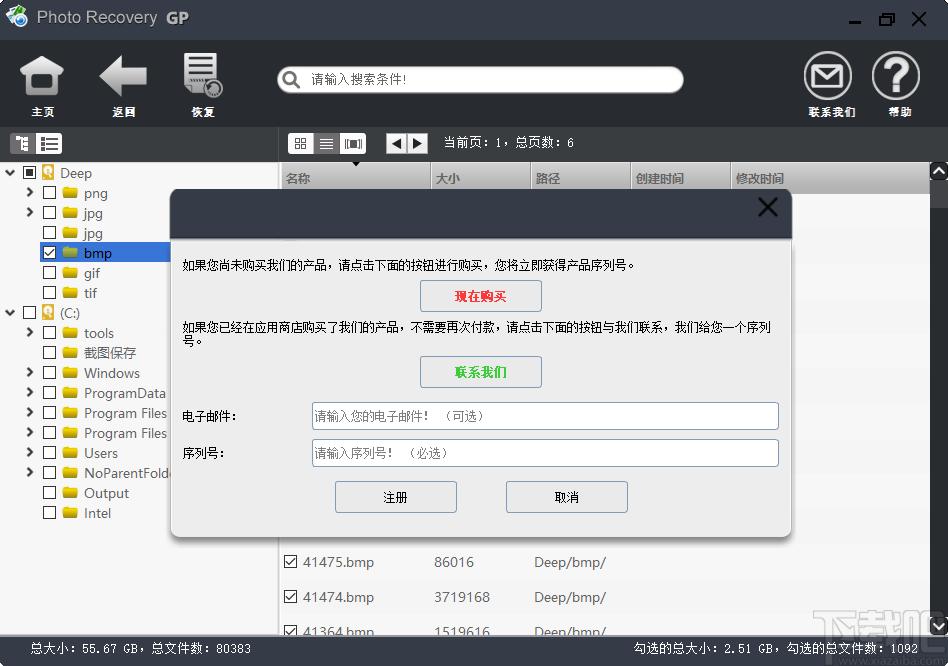948x666 pixels.
Task: Collapse the (C:) drive node
Action: pyautogui.click(x=10, y=312)
